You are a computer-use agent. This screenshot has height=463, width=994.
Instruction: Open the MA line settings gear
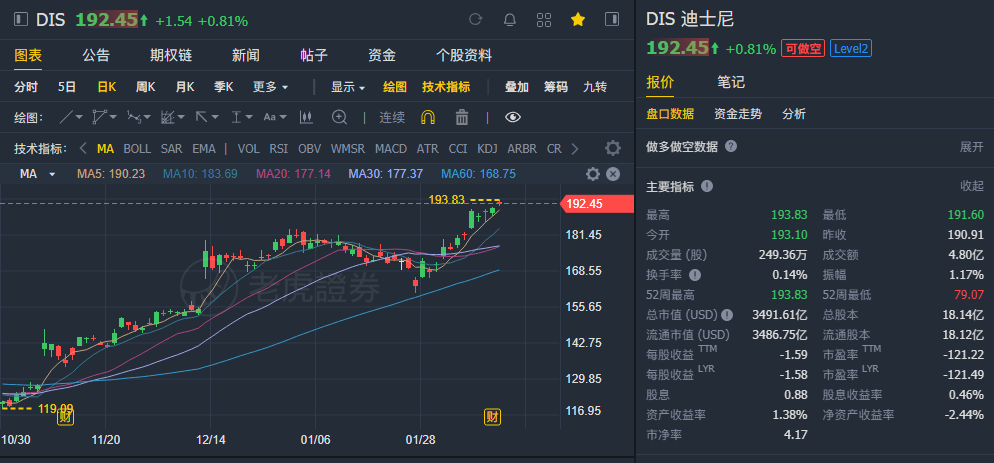tap(593, 174)
